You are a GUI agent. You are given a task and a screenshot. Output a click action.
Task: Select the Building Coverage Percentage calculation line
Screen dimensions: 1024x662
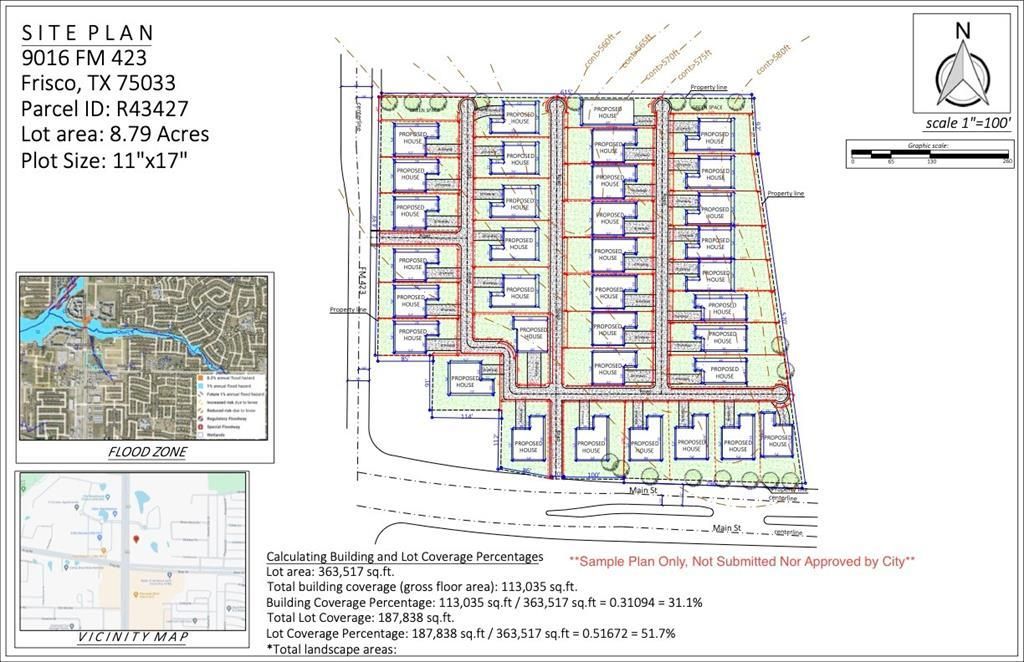(x=484, y=603)
